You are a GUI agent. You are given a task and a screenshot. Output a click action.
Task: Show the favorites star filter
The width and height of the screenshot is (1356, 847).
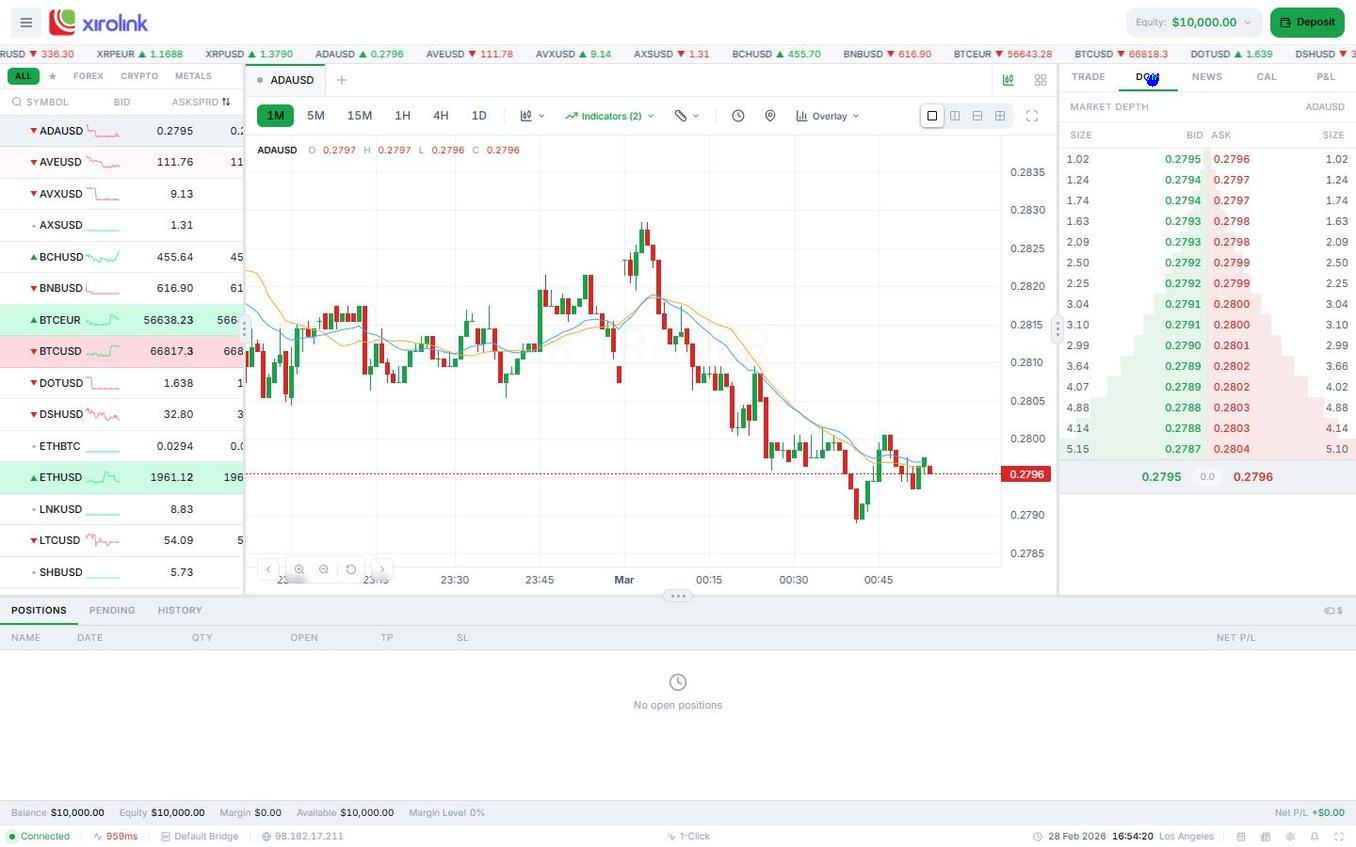[52, 76]
